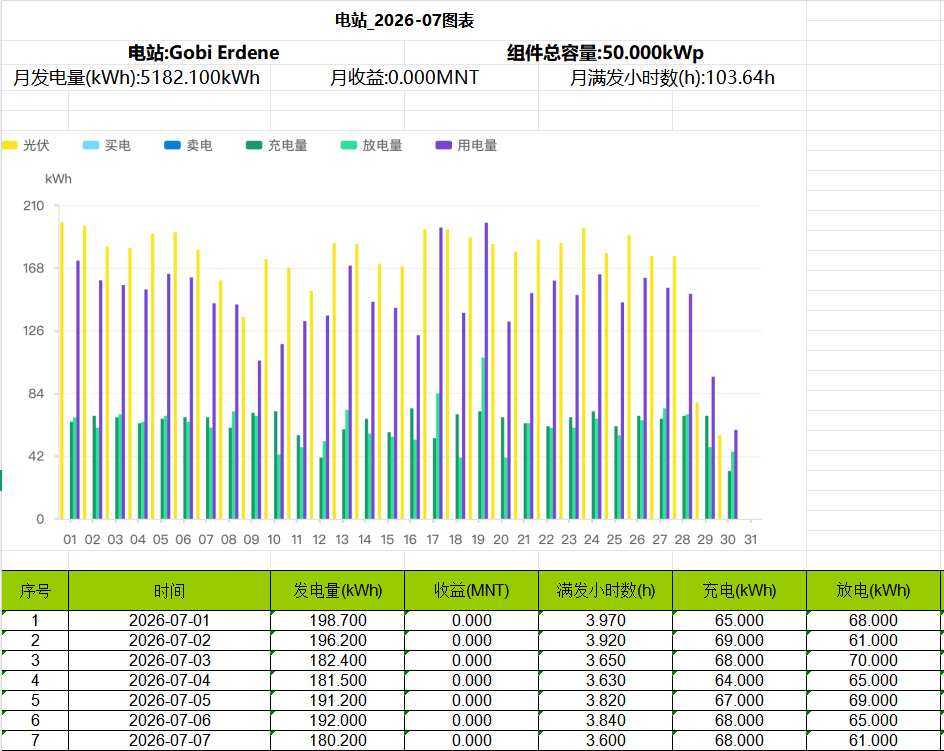
Task: Click the generation value 192.000
Action: pyautogui.click(x=338, y=720)
